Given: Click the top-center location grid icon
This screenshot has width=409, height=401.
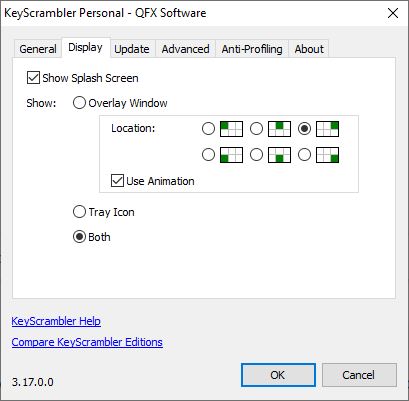Looking at the screenshot, I should [x=279, y=129].
